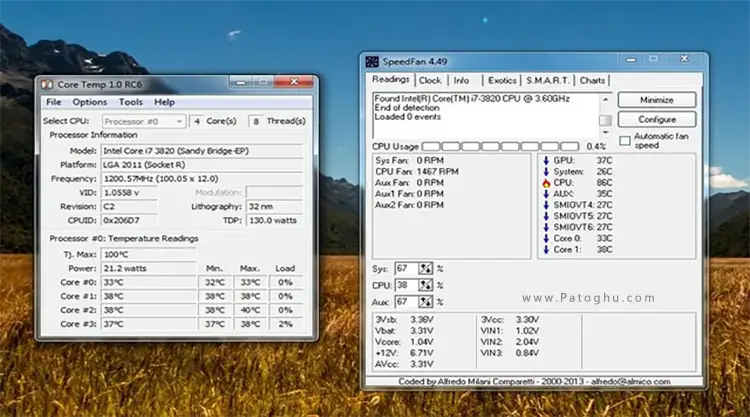Click the Frequency value 1200.57MHz
750x417 pixels.
[201, 179]
